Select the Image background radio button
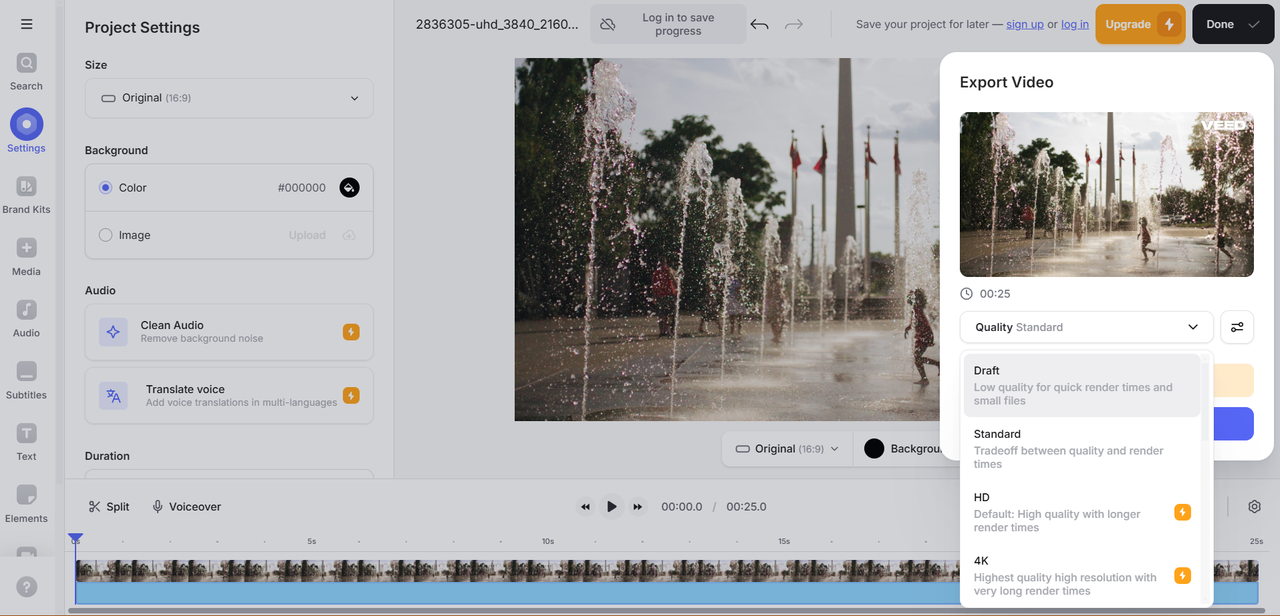 point(106,235)
